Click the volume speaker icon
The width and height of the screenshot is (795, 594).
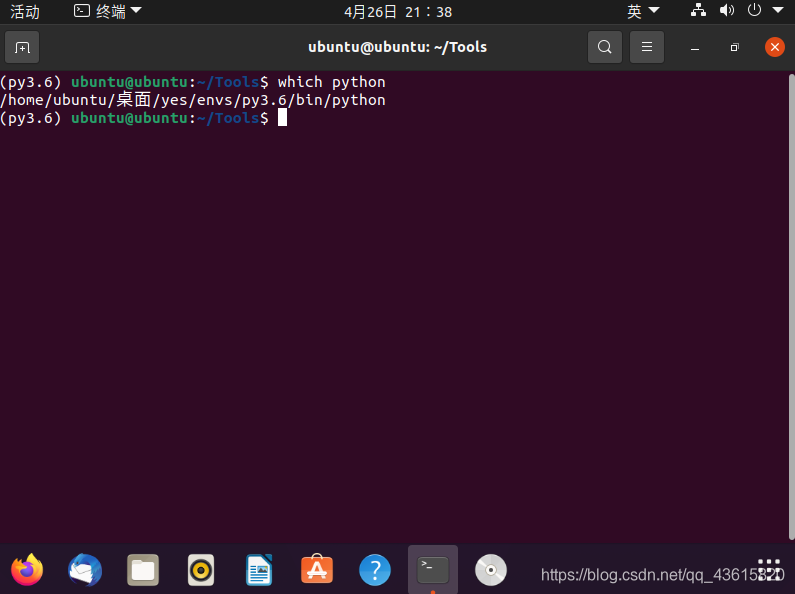(727, 10)
